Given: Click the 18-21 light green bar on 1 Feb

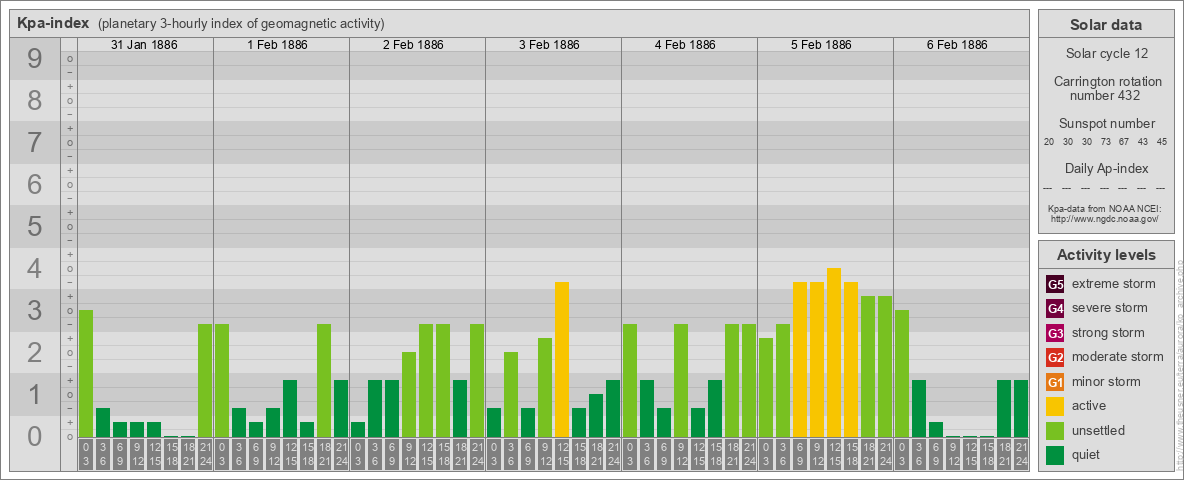Looking at the screenshot, I should point(324,380).
